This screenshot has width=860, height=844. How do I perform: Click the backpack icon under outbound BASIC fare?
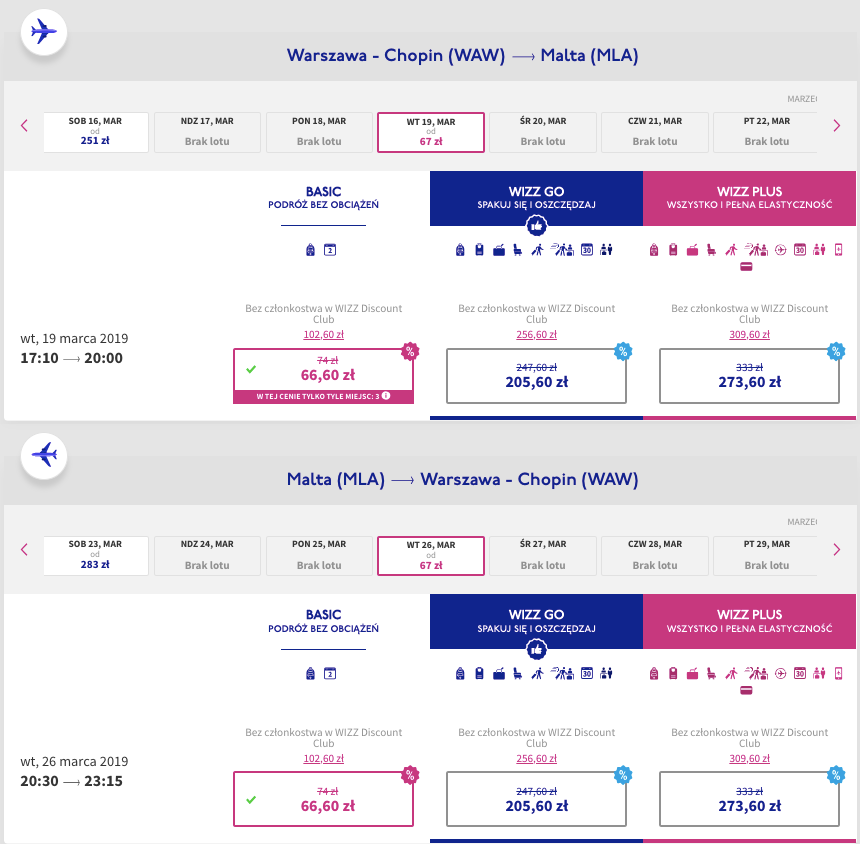click(310, 250)
